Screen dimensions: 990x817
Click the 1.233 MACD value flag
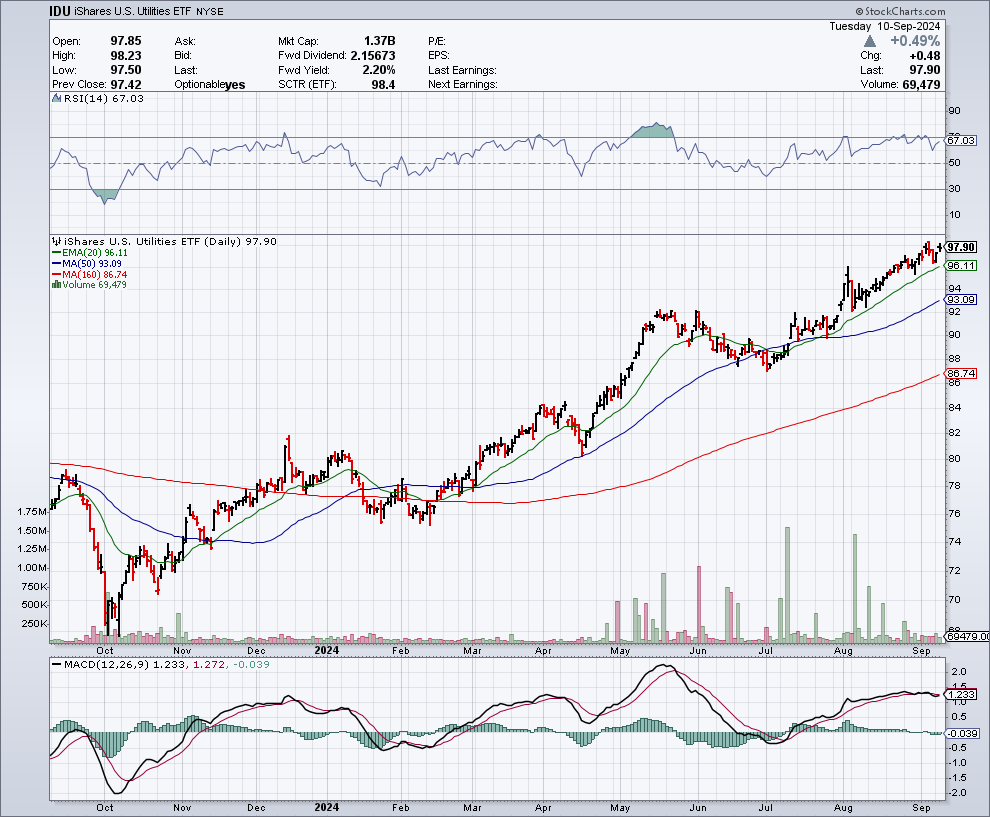960,694
